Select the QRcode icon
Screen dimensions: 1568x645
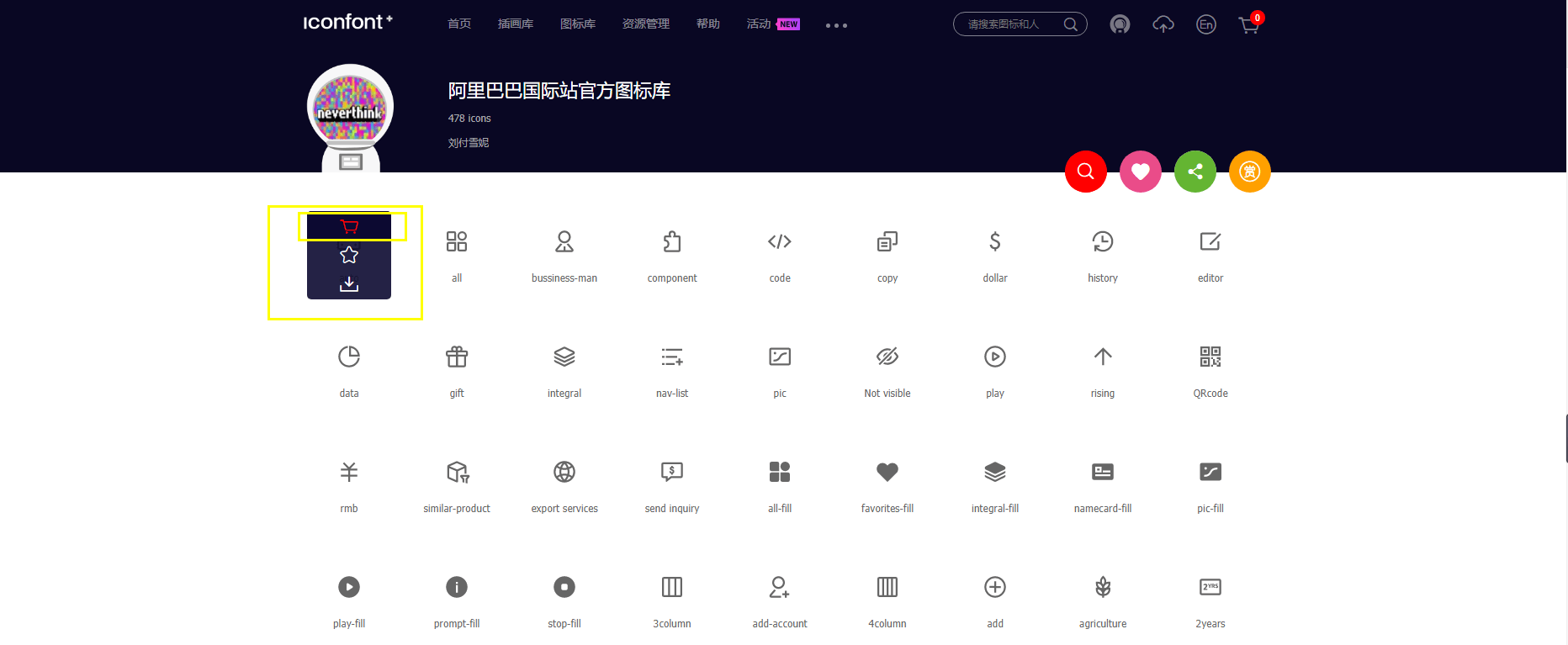tap(1210, 357)
